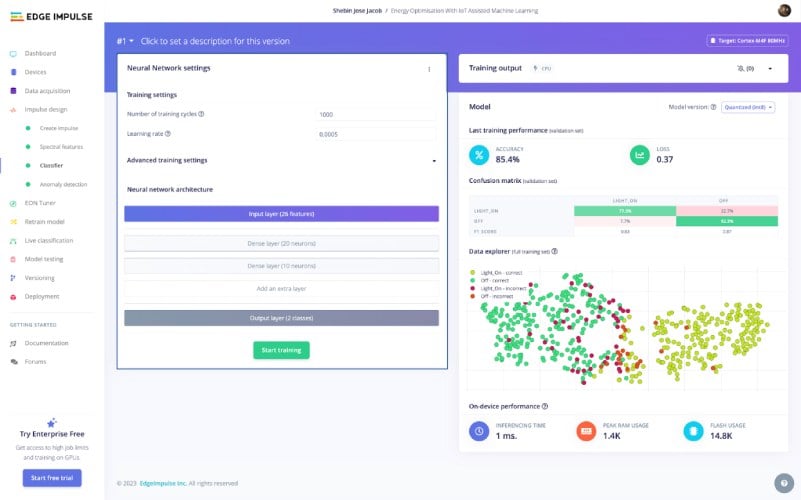Viewport: 801px width, 500px height.
Task: Click the Start free trial button
Action: pos(52,477)
